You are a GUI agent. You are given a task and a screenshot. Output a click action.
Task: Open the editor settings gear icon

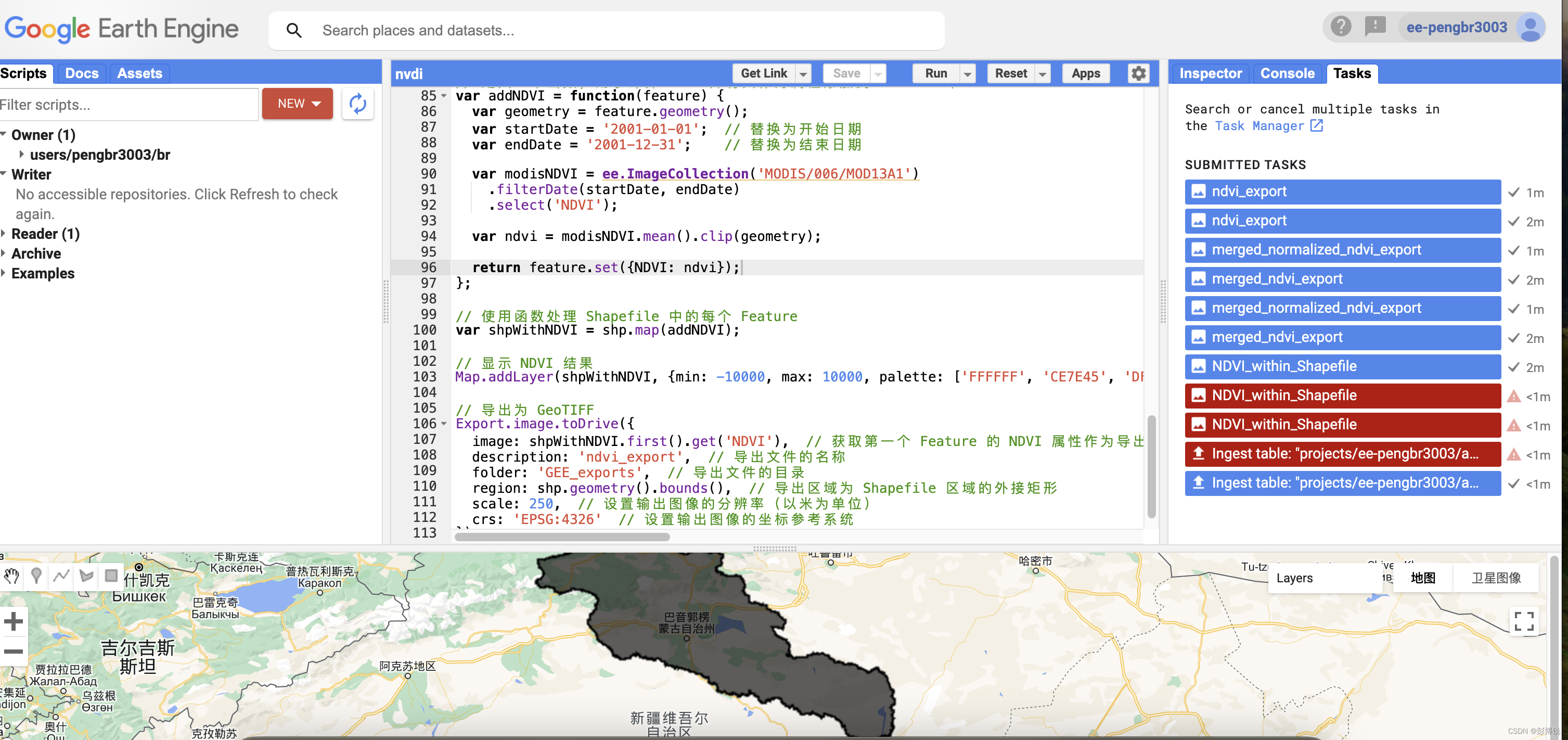pyautogui.click(x=1138, y=73)
